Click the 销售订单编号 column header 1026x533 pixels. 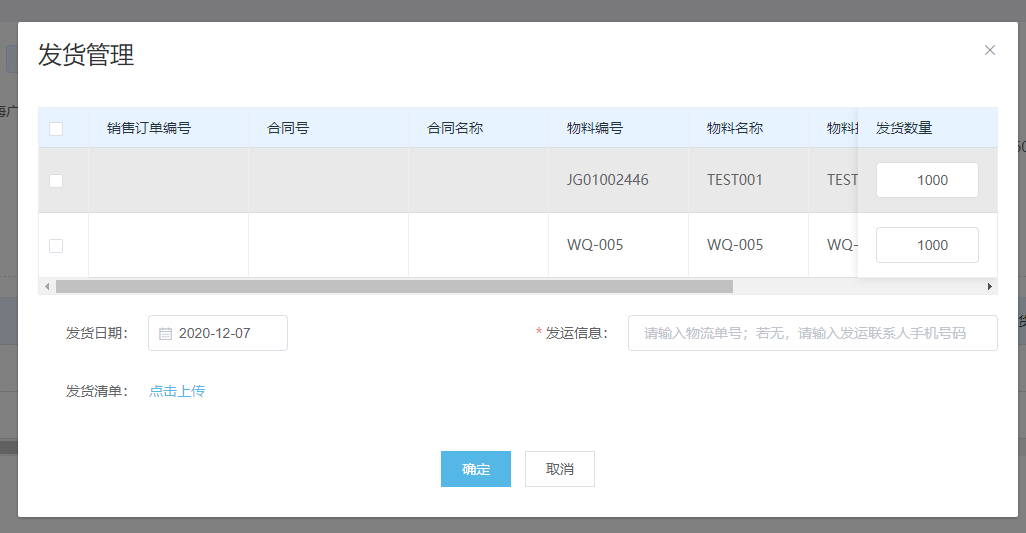[x=149, y=128]
